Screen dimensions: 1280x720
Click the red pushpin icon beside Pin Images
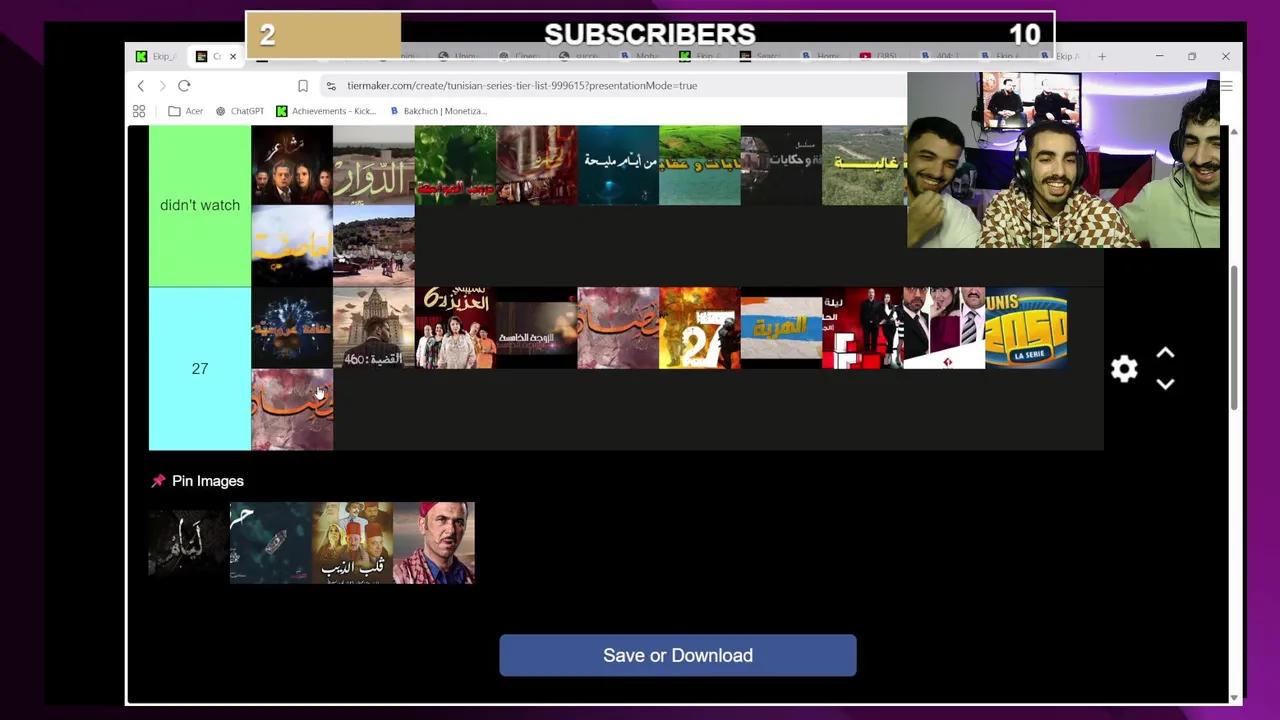pos(158,481)
